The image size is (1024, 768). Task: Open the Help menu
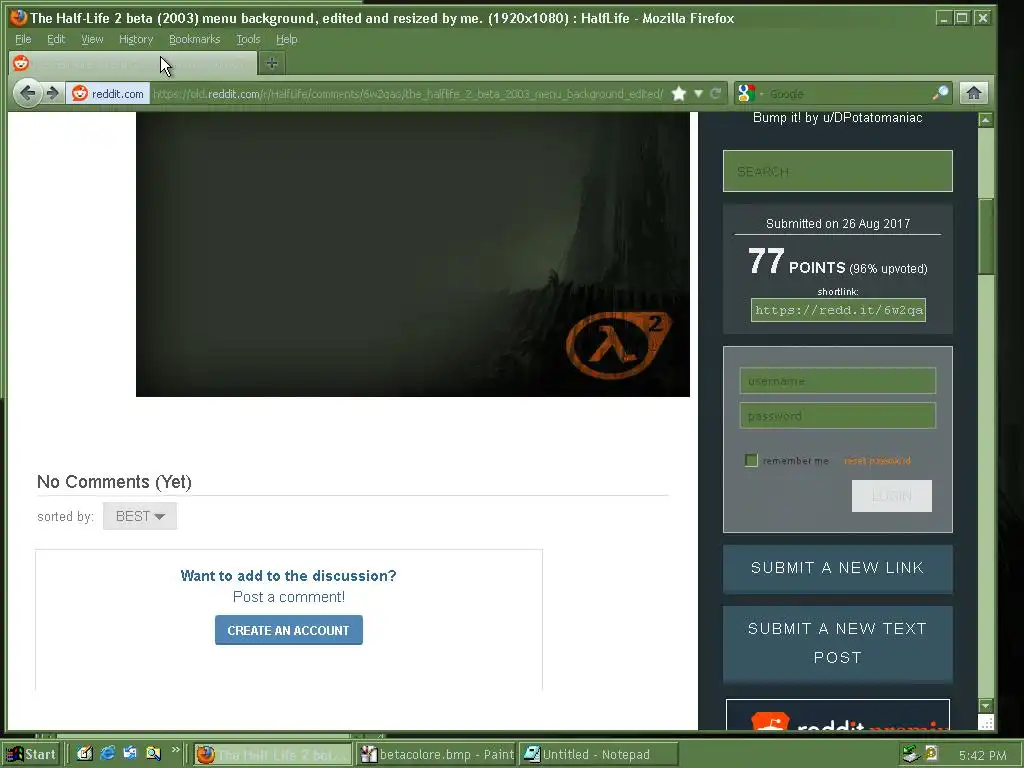tap(287, 39)
